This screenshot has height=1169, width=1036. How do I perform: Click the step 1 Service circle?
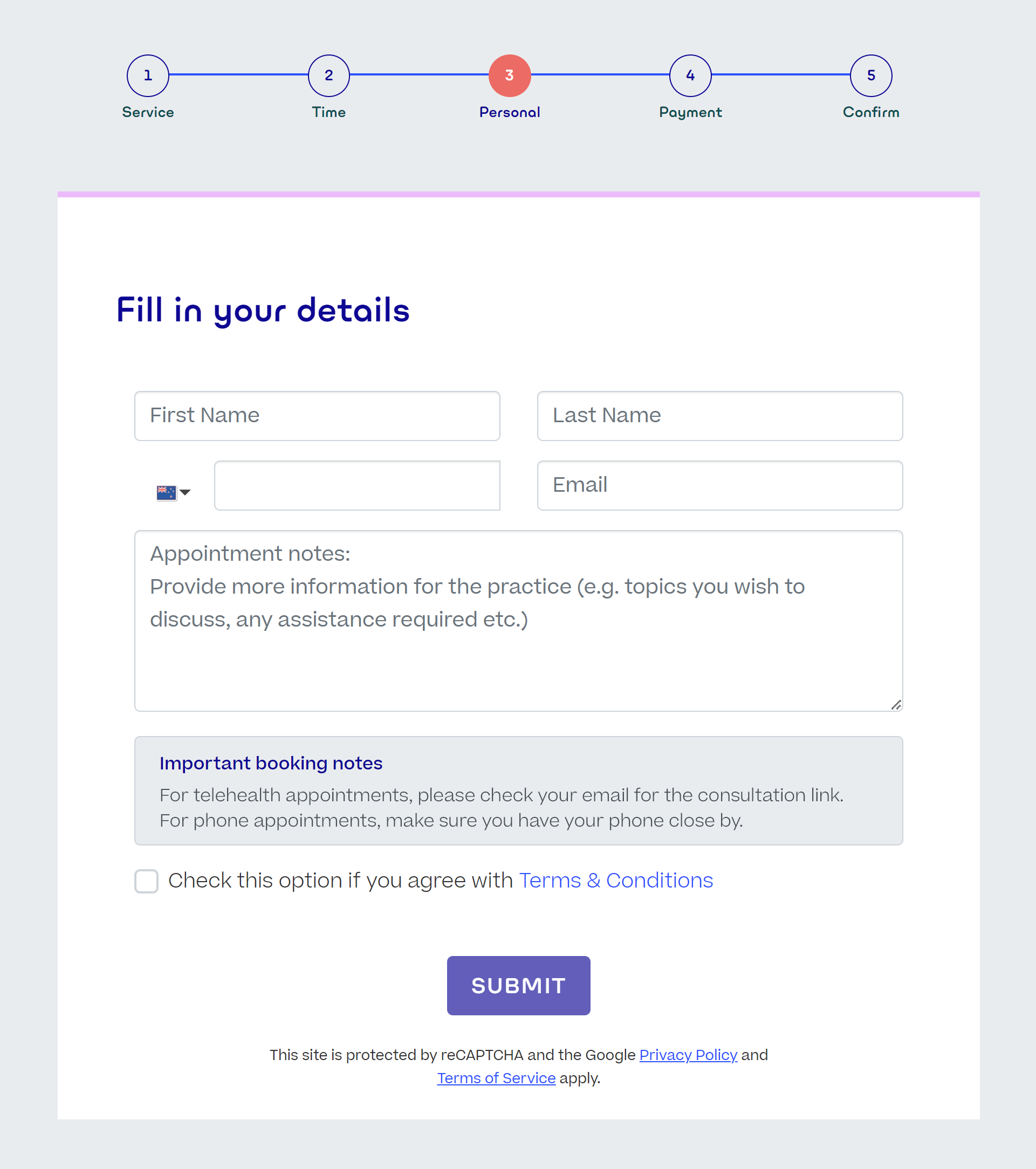148,75
